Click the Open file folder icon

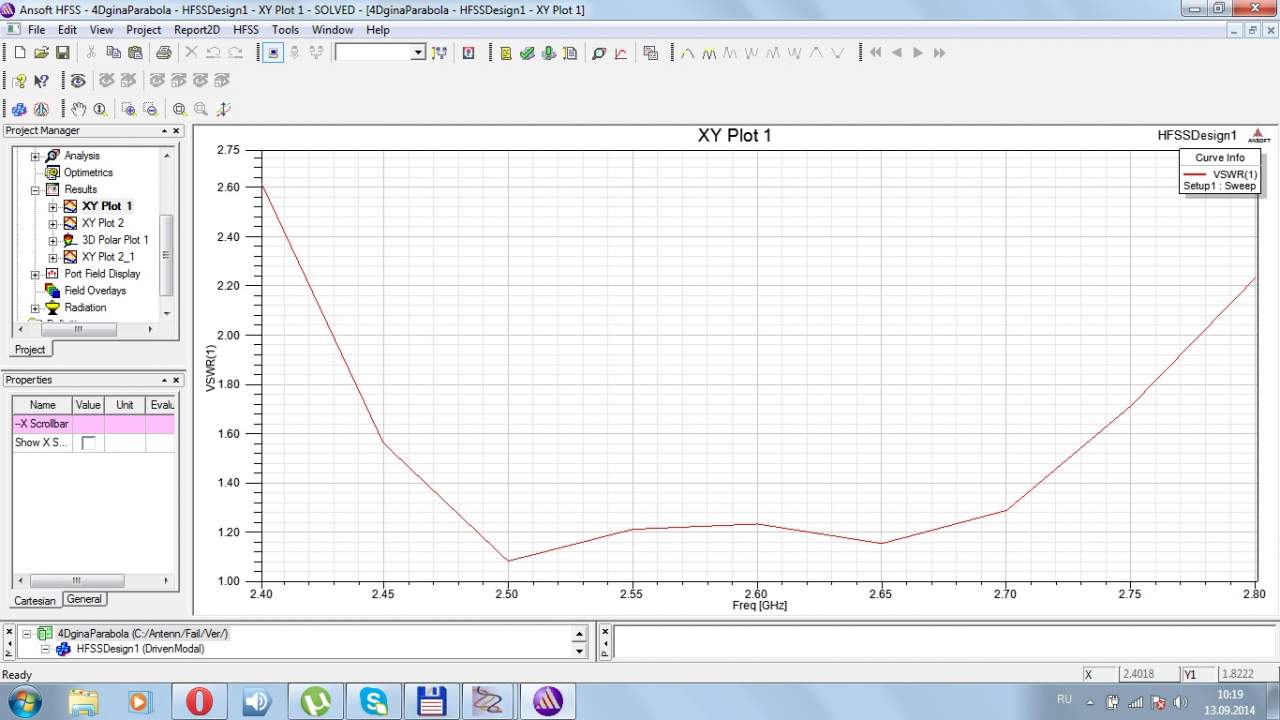click(x=41, y=52)
